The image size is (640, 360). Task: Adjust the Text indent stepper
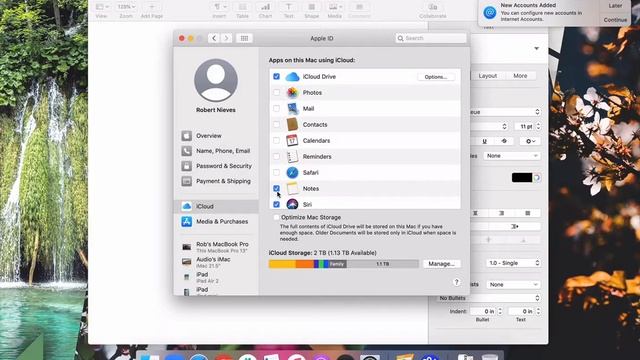coord(538,311)
